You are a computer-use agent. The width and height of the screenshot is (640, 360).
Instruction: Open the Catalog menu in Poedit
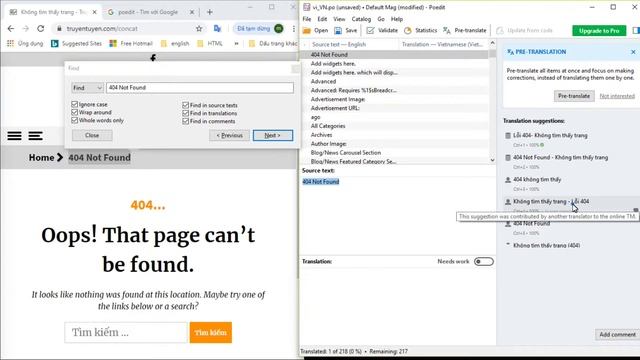point(361,19)
